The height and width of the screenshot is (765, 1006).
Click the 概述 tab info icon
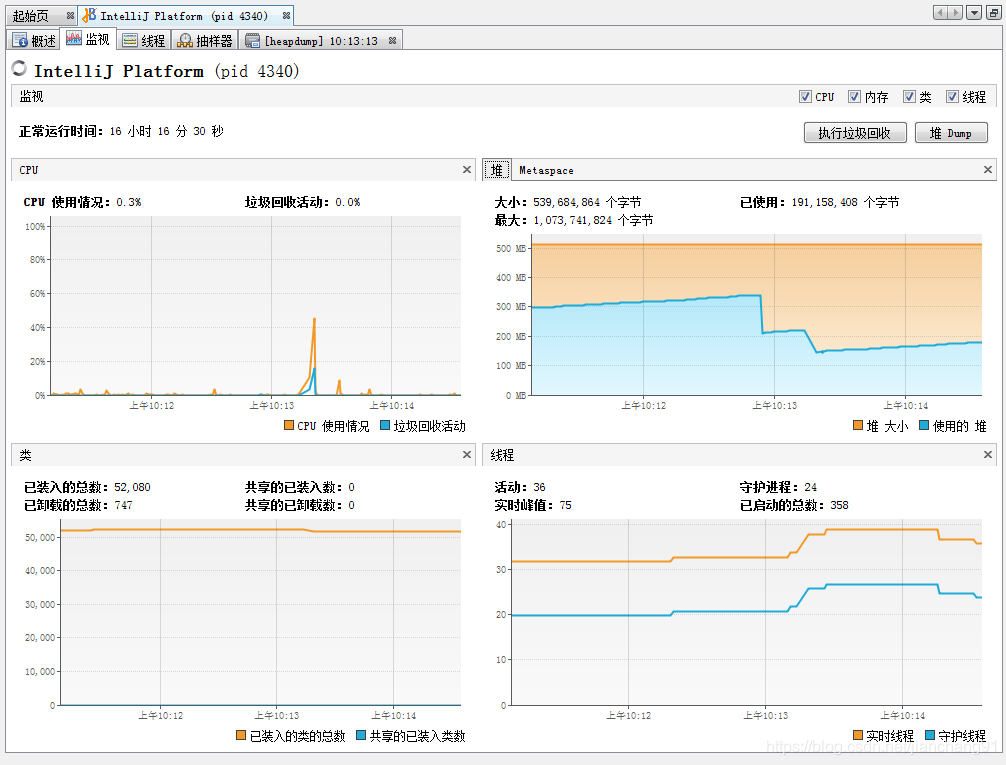pos(20,40)
